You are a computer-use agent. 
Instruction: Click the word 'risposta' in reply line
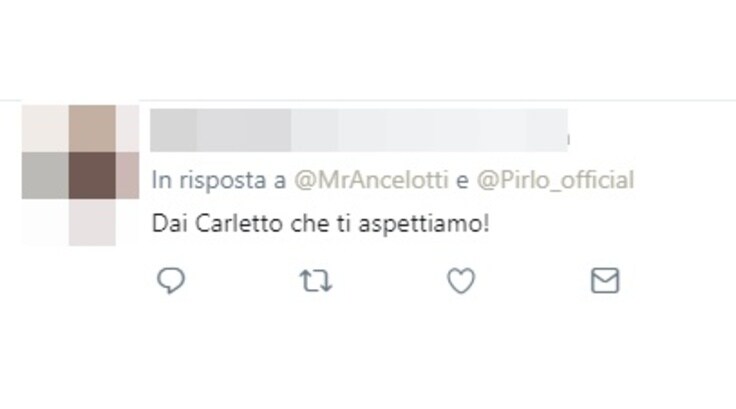[x=222, y=181]
